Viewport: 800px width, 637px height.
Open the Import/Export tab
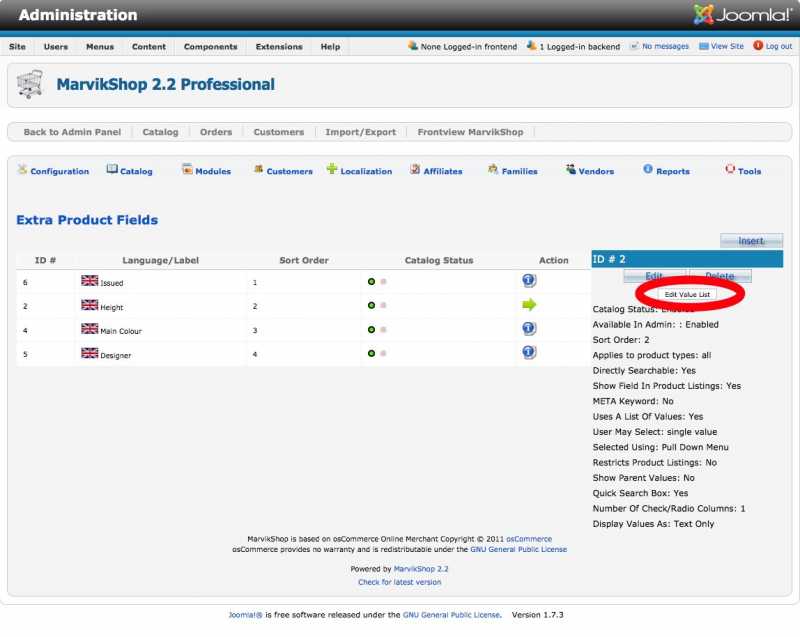click(361, 132)
